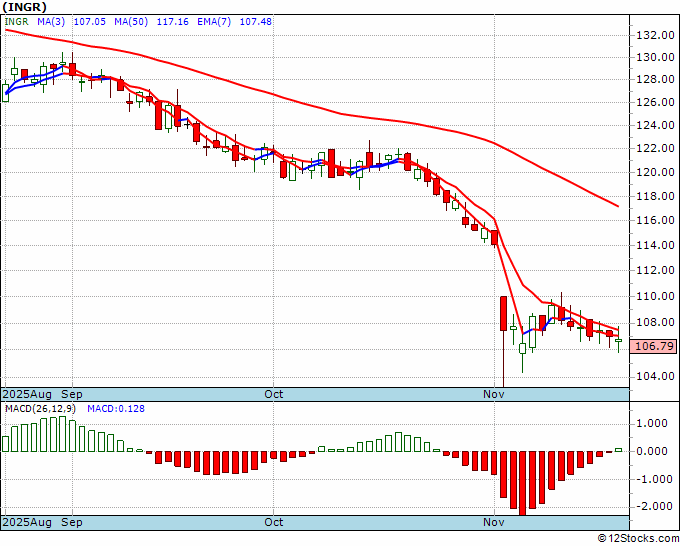Click the 112.00 price axis label
The height and width of the screenshot is (546, 680).
click(x=655, y=270)
